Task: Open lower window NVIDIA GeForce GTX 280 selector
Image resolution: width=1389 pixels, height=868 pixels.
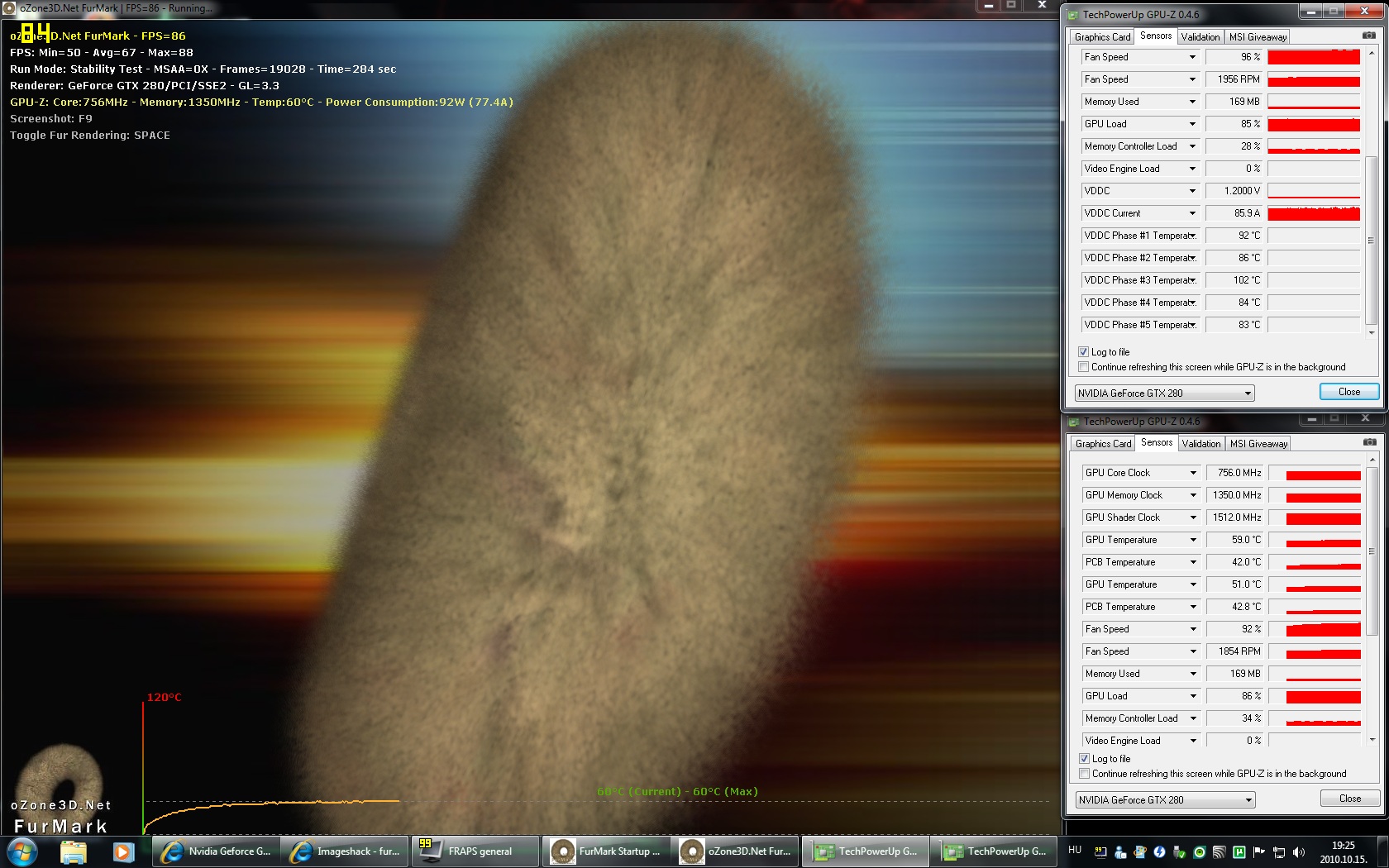Action: coord(1165,800)
